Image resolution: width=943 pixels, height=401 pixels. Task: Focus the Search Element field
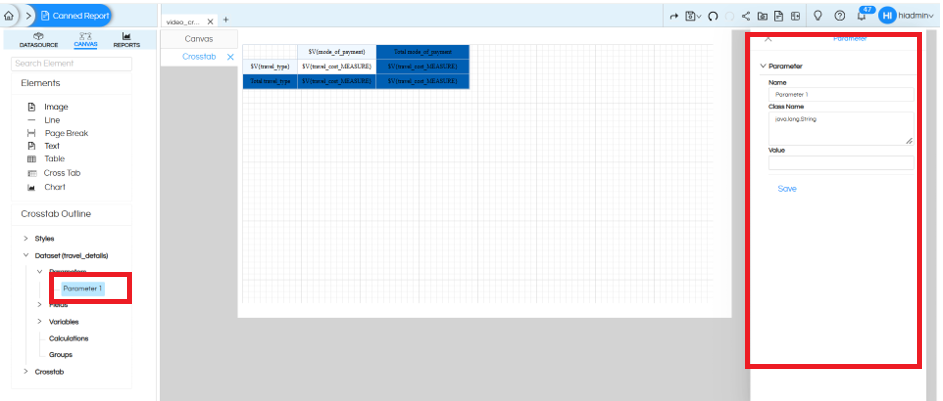click(x=72, y=64)
